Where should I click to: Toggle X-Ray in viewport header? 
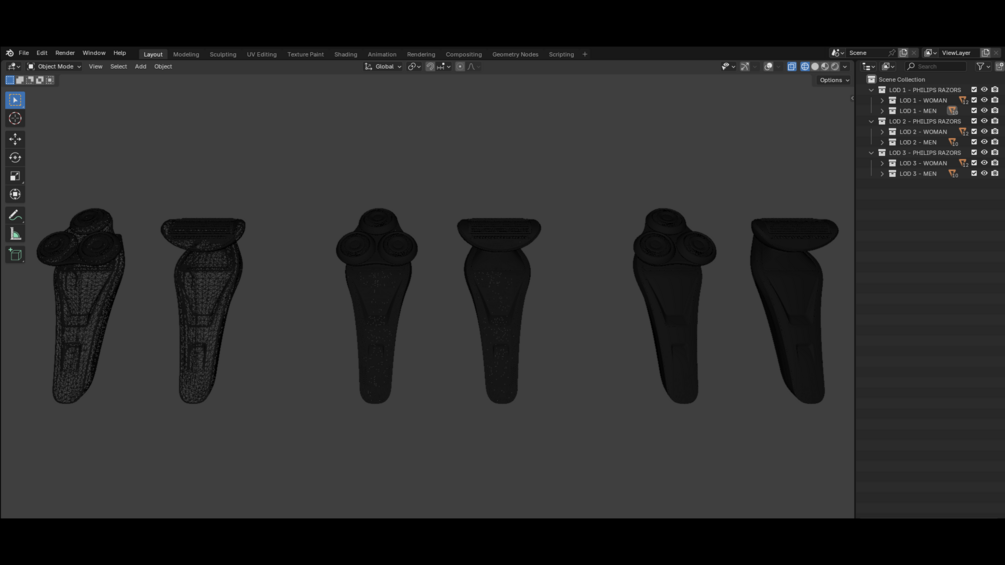(x=792, y=67)
